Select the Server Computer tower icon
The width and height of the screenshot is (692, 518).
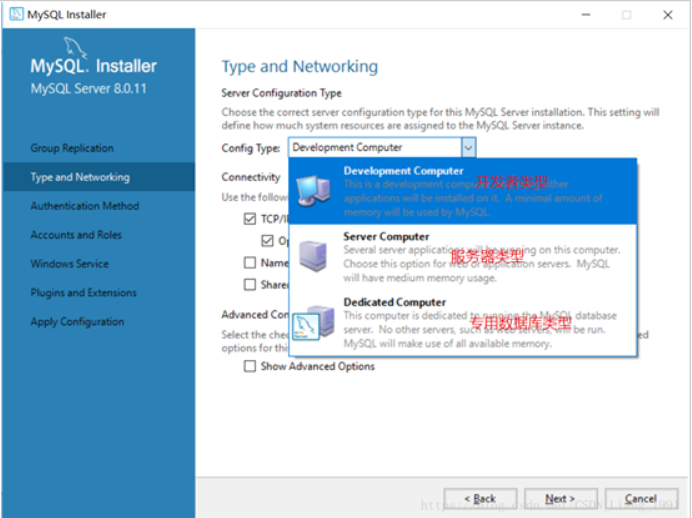point(313,256)
